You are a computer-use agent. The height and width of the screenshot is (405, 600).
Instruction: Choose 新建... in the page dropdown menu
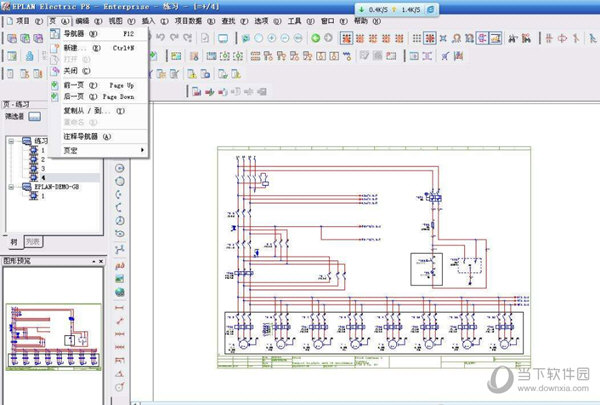99,48
